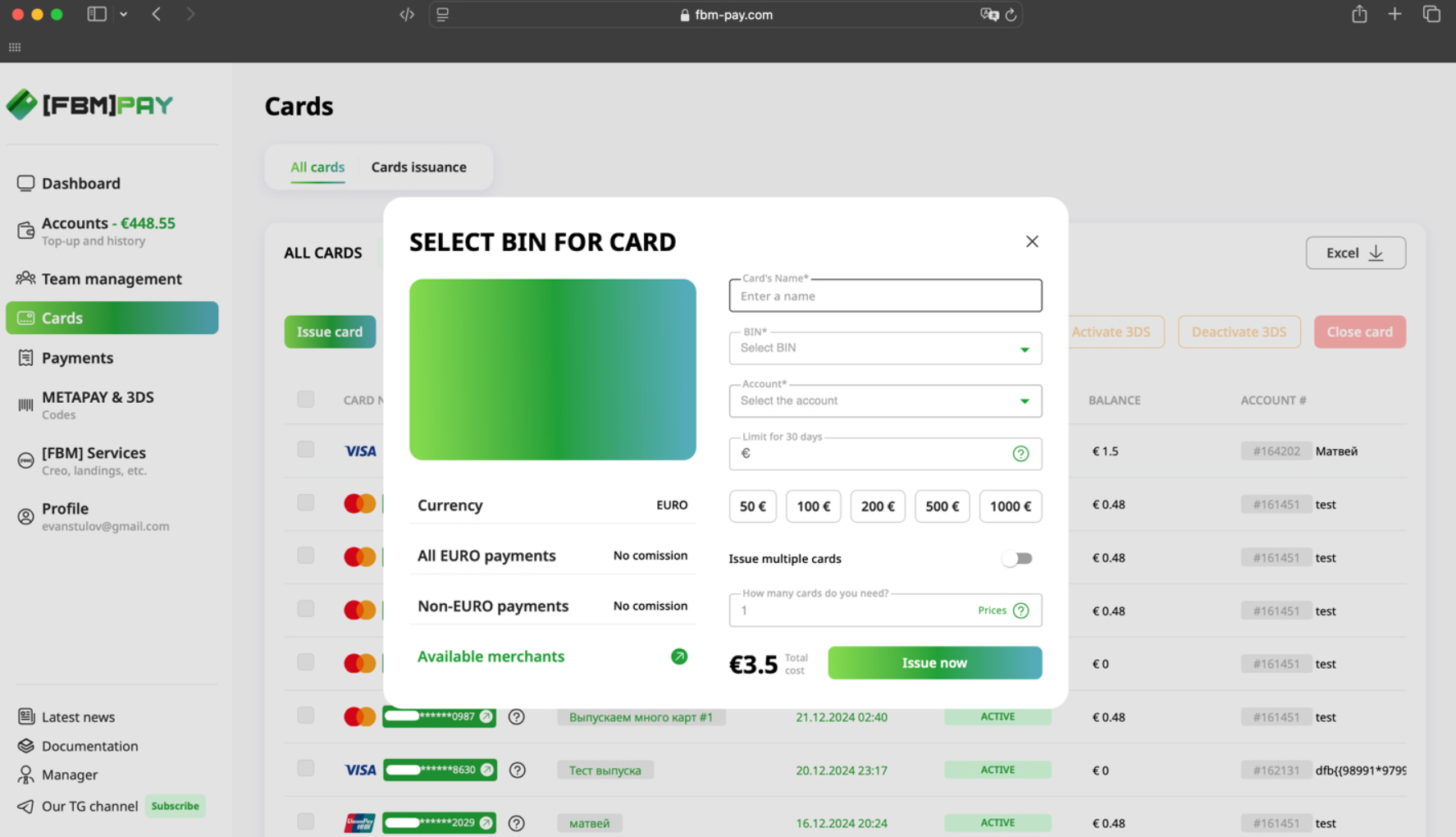Click the Safari page reload icon
Viewport: 1456px width, 837px height.
pyautogui.click(x=1011, y=15)
